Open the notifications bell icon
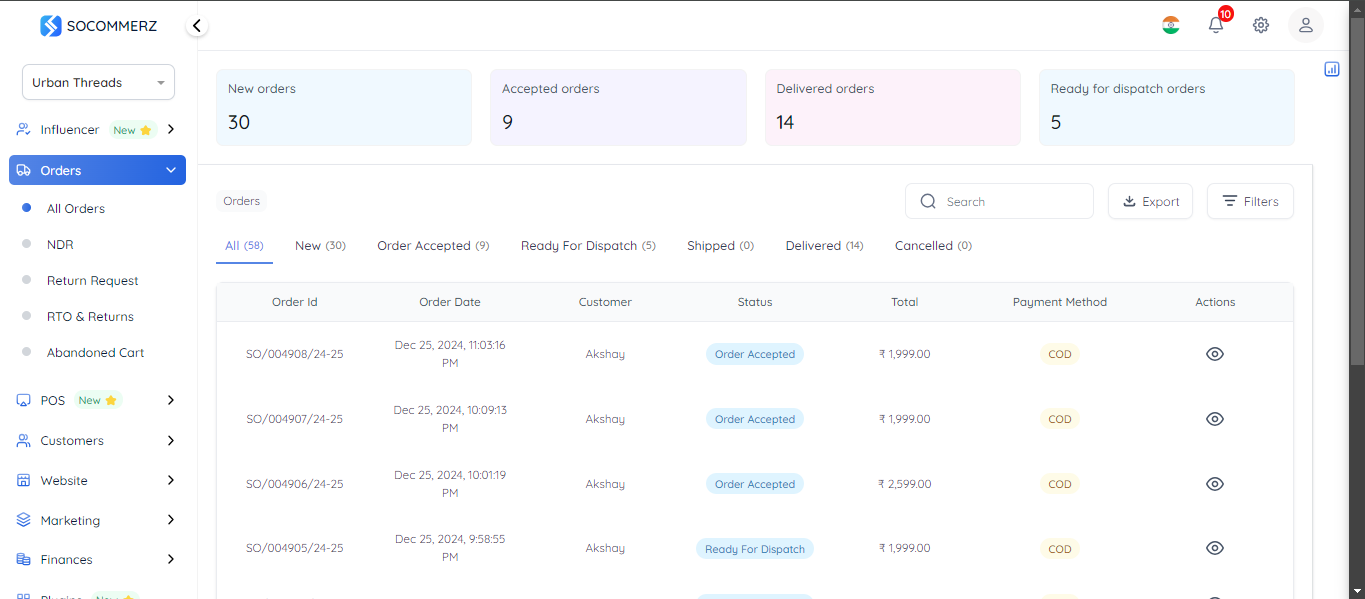The height and width of the screenshot is (599, 1365). pyautogui.click(x=1216, y=25)
